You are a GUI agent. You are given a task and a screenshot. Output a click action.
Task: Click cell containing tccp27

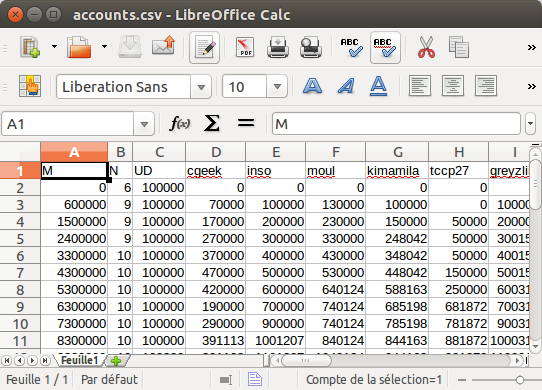(459, 170)
